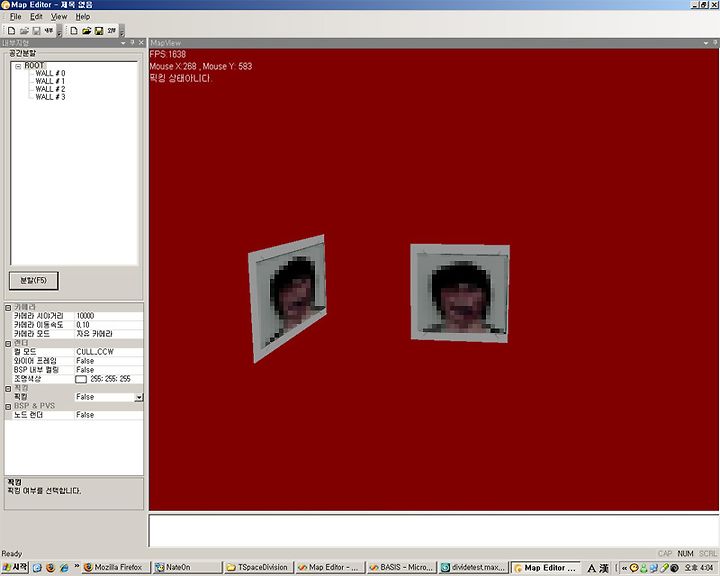
Task: Open the MapView panel's dropdown arrow
Action: [706, 43]
